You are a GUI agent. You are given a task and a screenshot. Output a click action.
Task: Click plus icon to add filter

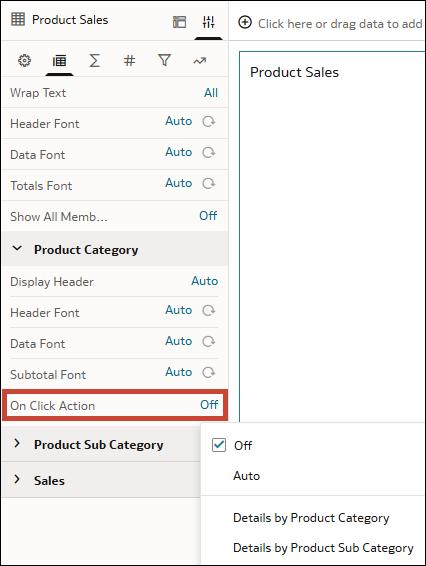coord(245,22)
